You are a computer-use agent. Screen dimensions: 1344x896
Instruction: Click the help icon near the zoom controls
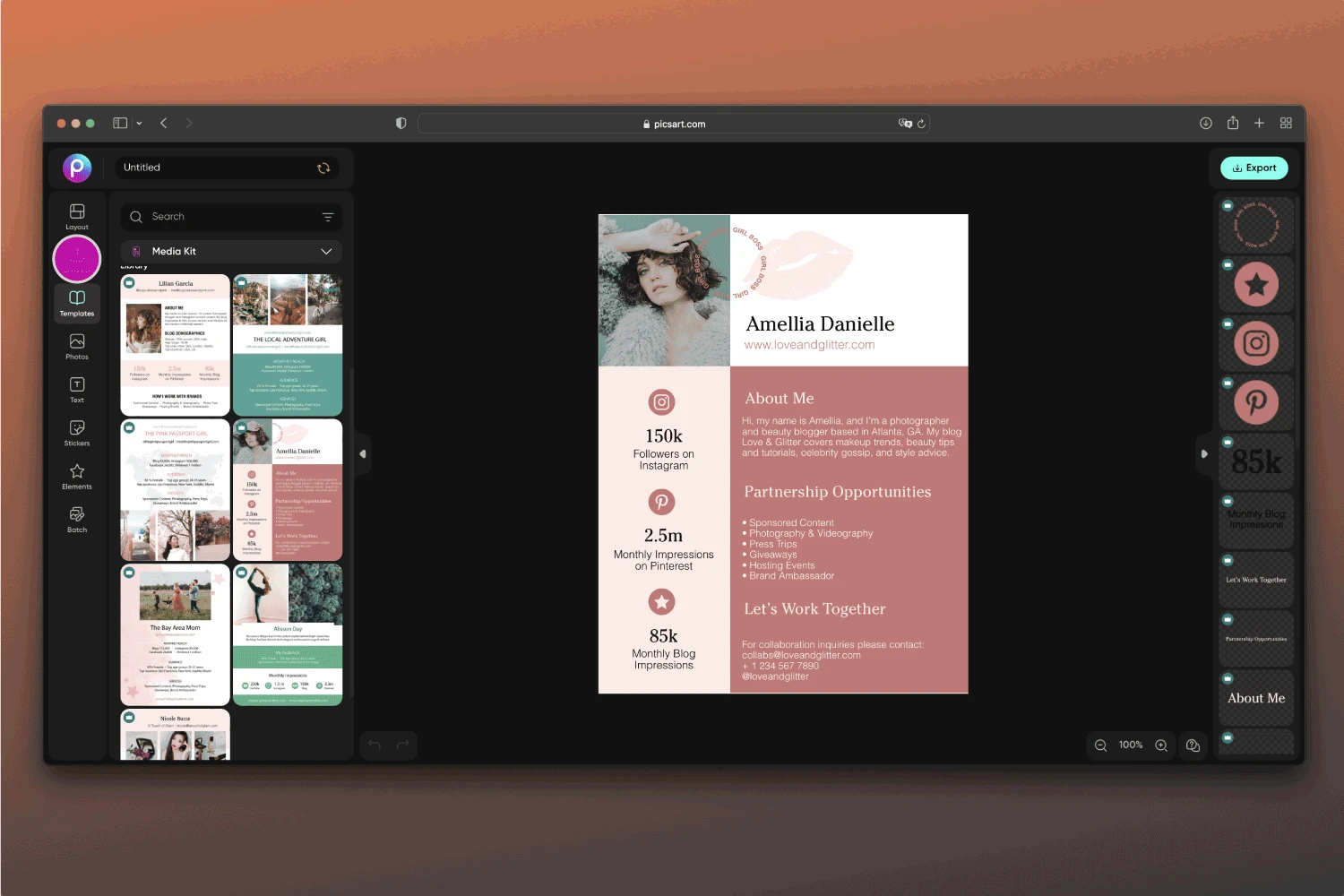tap(1192, 745)
